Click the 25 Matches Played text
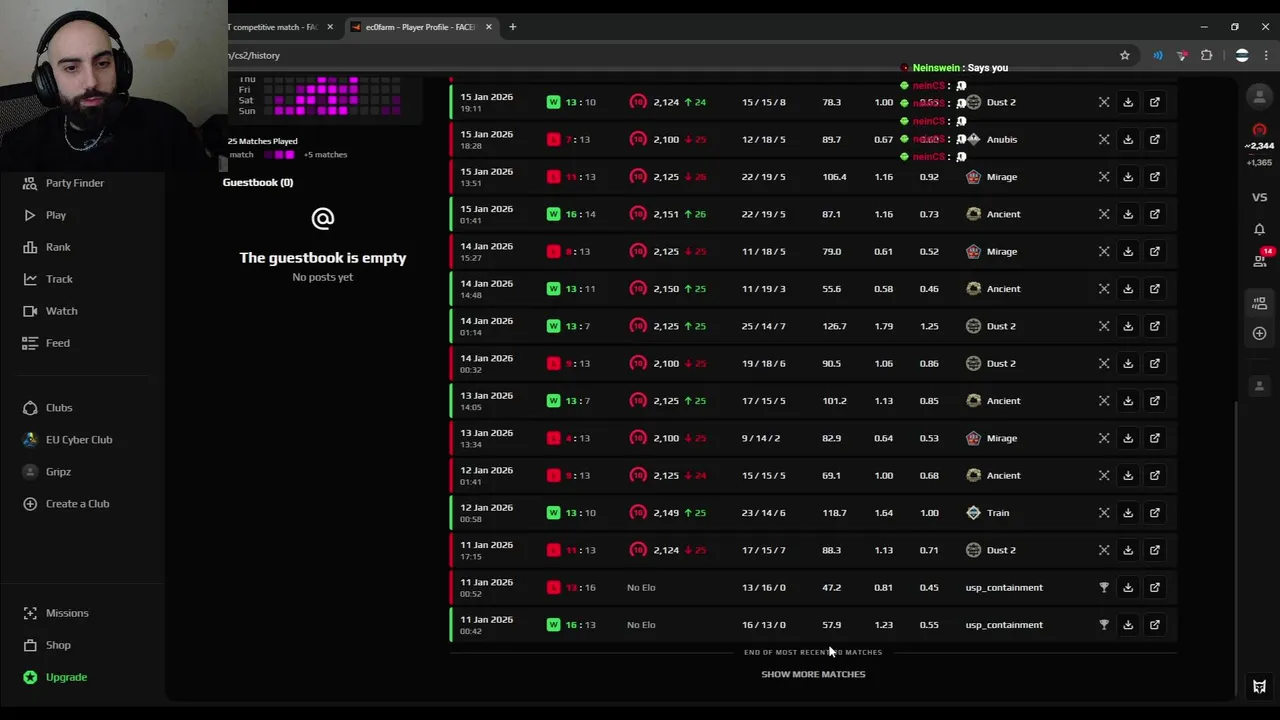Screen dimensions: 1280x720 [262, 141]
